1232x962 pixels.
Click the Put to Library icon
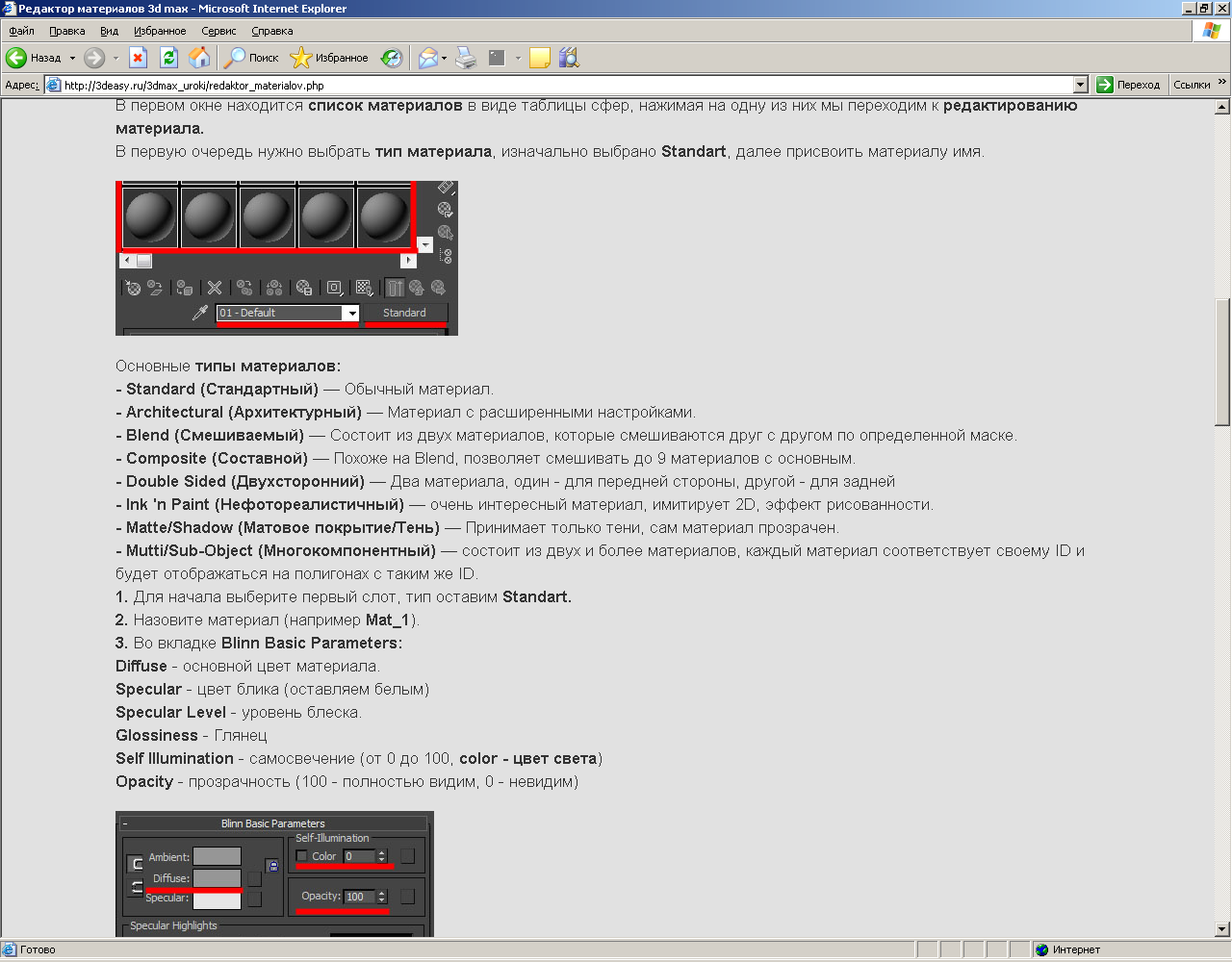pos(304,288)
